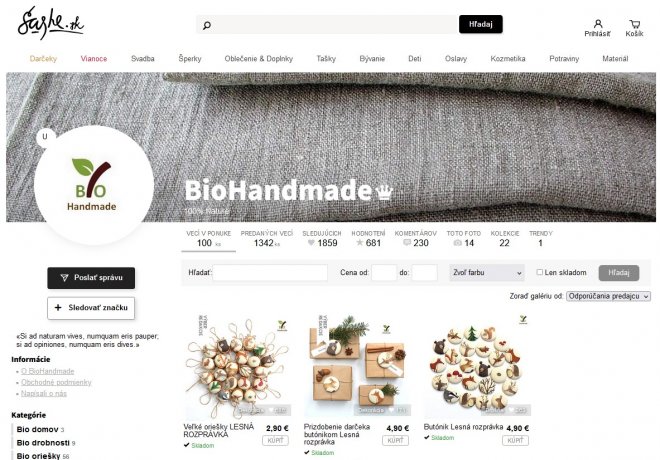Click the heart icon beside 1859 followers
The height and width of the screenshot is (460, 660).
(311, 243)
